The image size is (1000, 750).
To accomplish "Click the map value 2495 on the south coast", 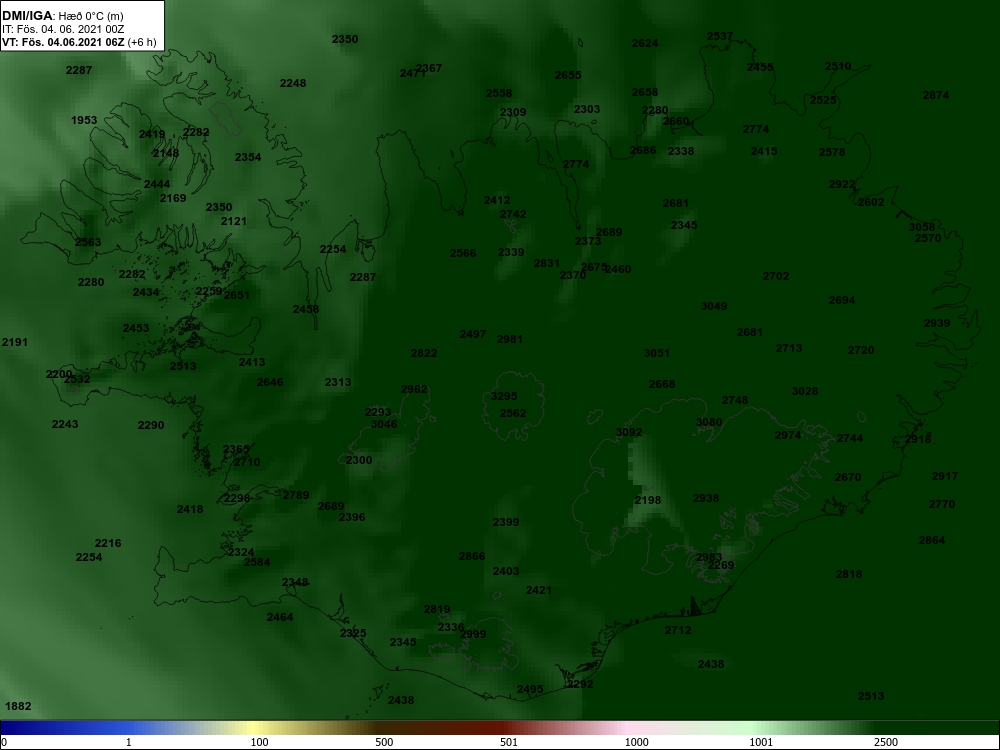I will click(530, 689).
